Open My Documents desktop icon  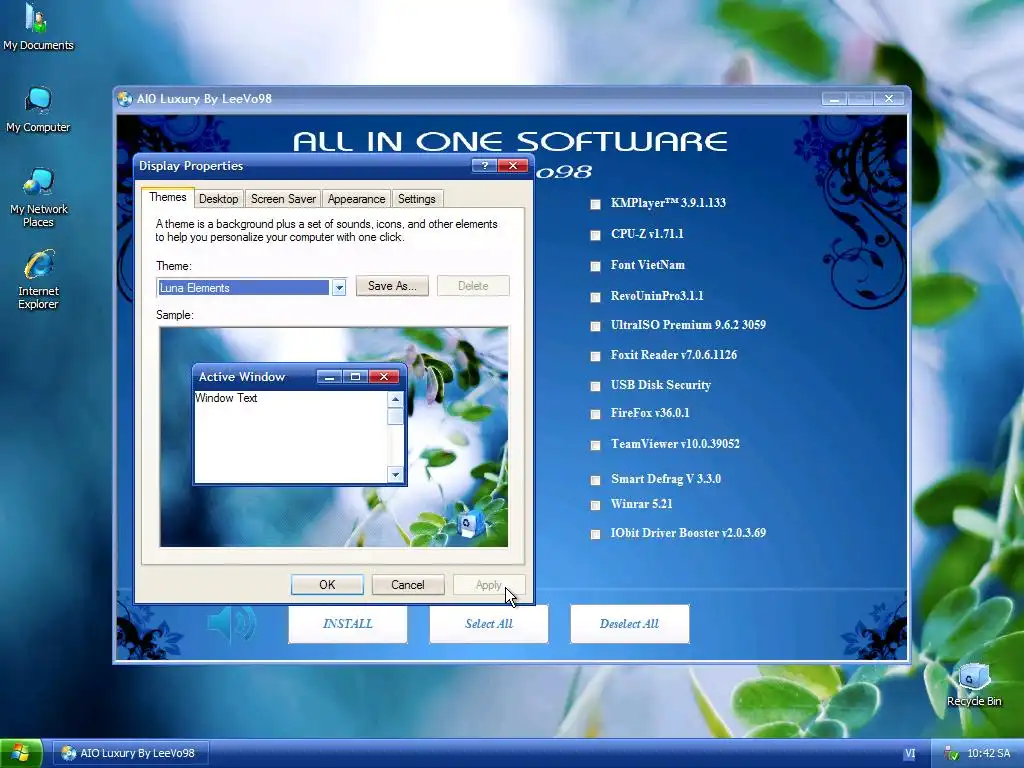(x=38, y=26)
